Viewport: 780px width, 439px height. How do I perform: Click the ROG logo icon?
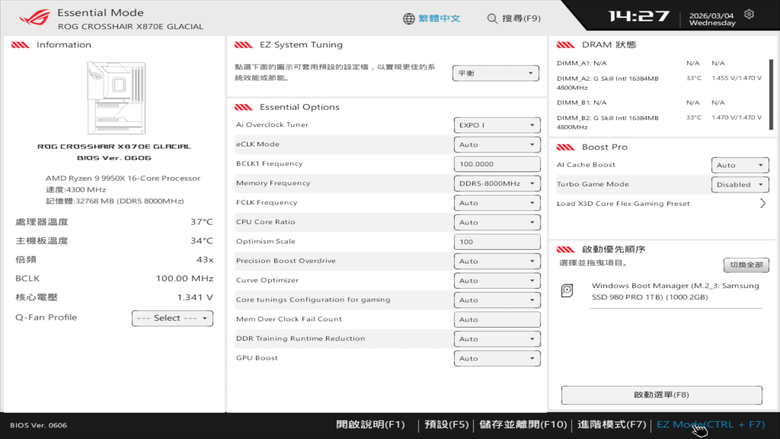(35, 18)
